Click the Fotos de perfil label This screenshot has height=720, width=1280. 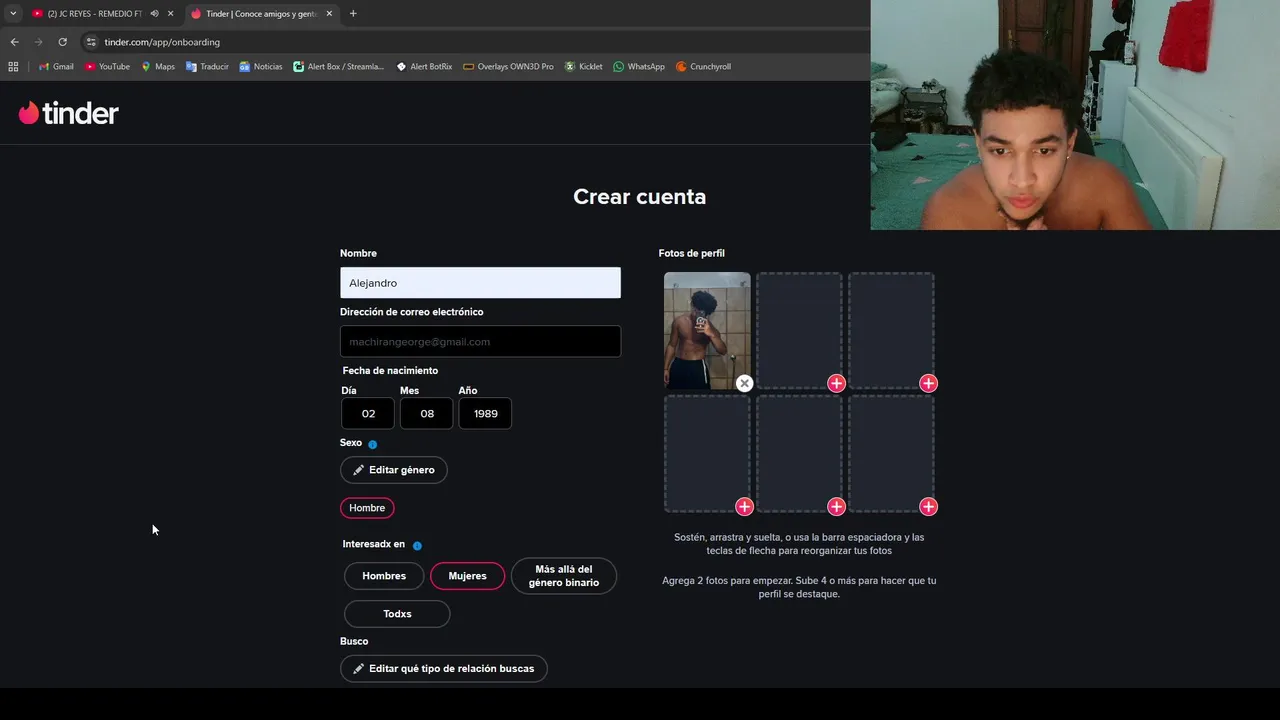(x=692, y=254)
